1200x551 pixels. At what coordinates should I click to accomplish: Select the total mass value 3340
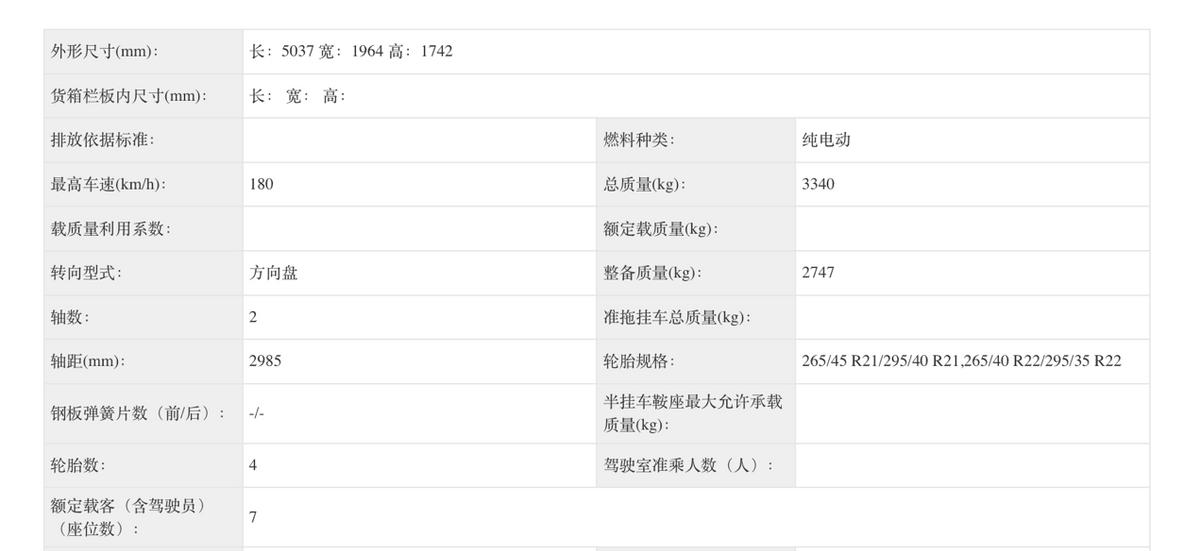(818, 184)
